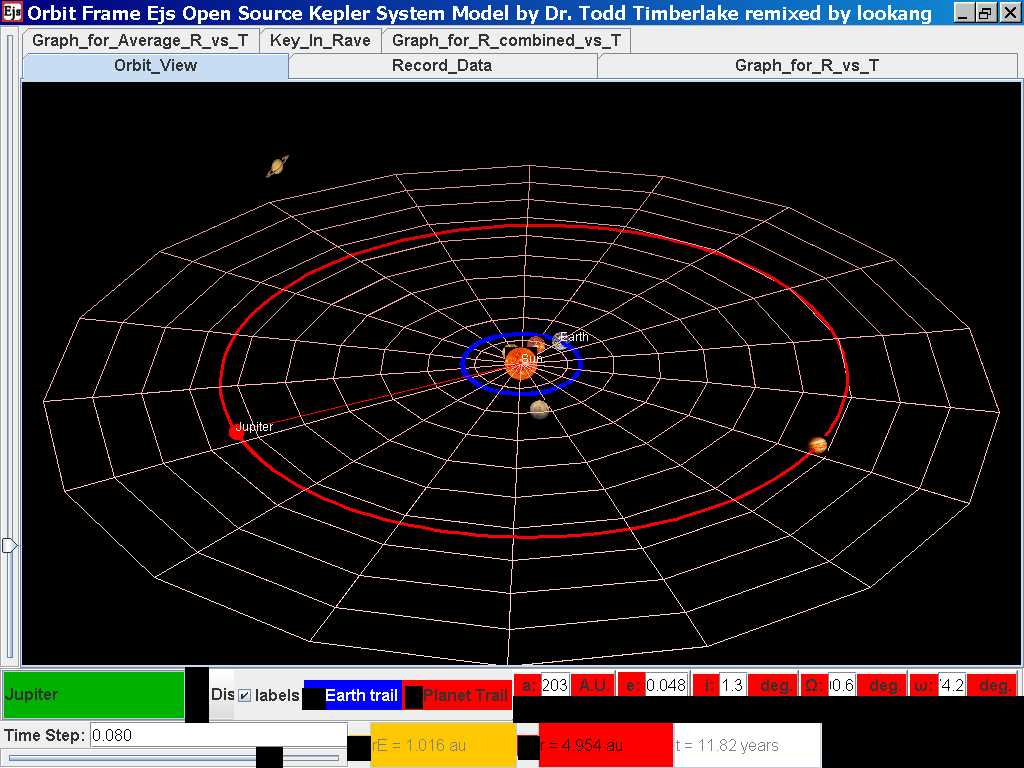The width and height of the screenshot is (1024, 768).
Task: Click the Time Step input field
Action: pyautogui.click(x=218, y=735)
